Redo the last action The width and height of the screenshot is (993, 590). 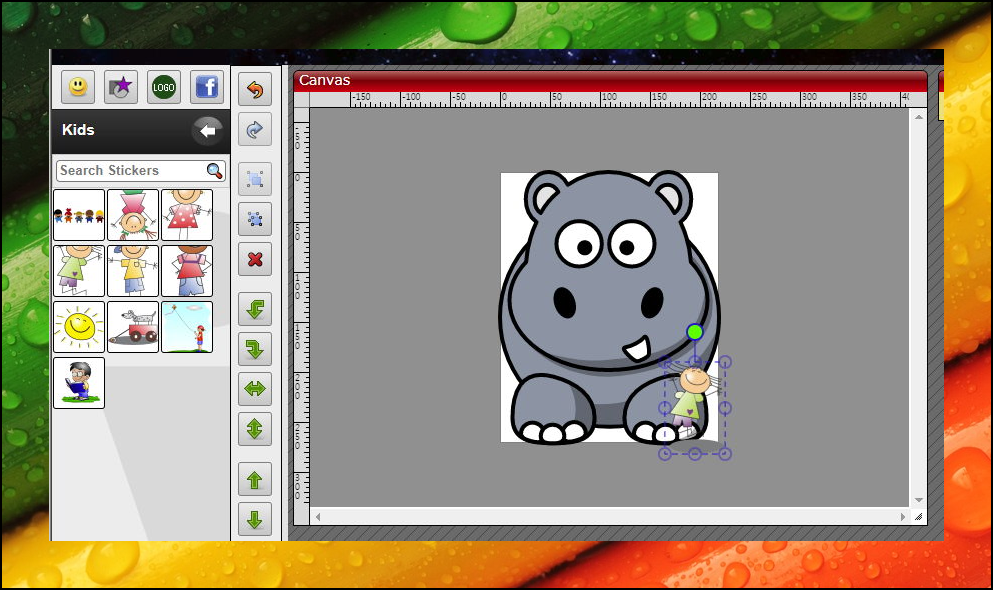click(255, 130)
